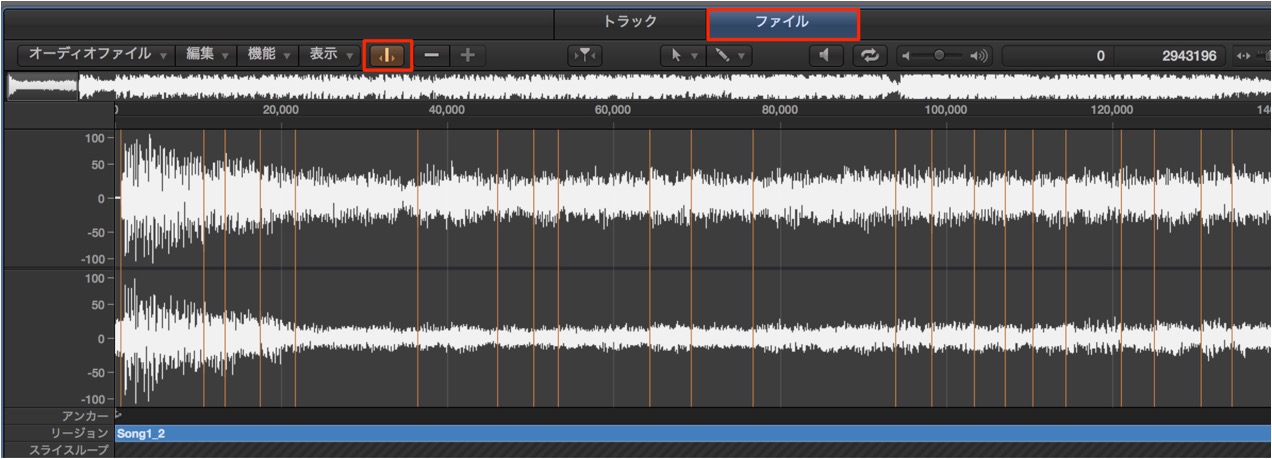Click the アンカー row label
The width and height of the screenshot is (1272, 459).
tap(85, 415)
